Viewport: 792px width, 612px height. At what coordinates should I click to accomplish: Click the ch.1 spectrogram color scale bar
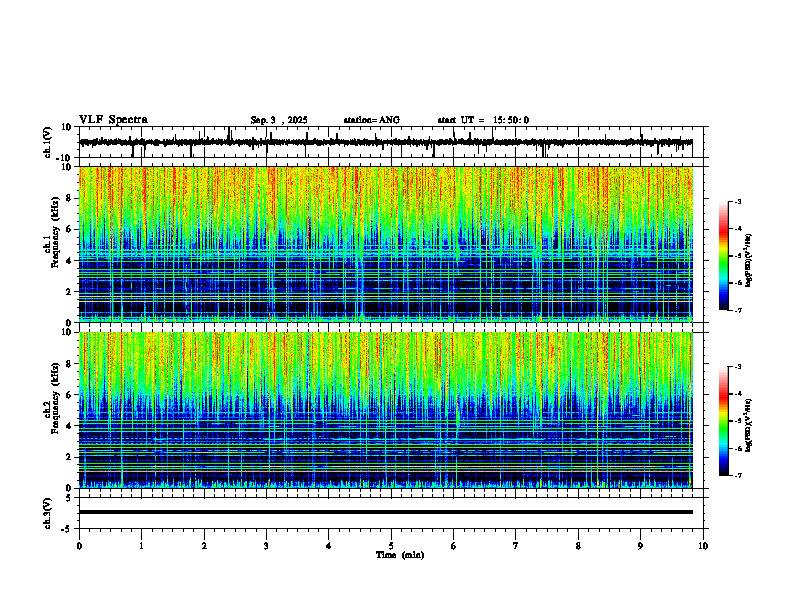pos(723,256)
